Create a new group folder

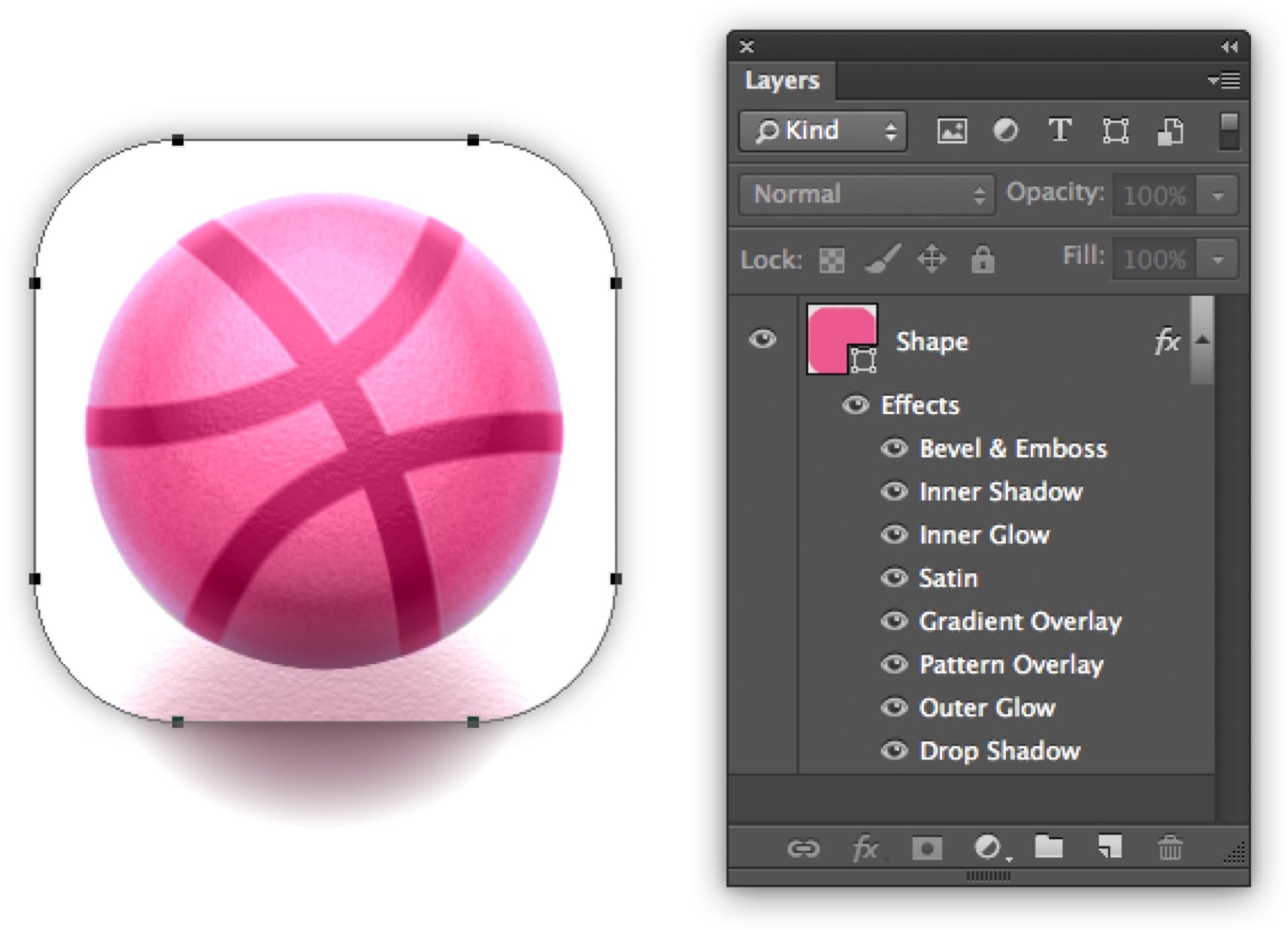pyautogui.click(x=1048, y=846)
